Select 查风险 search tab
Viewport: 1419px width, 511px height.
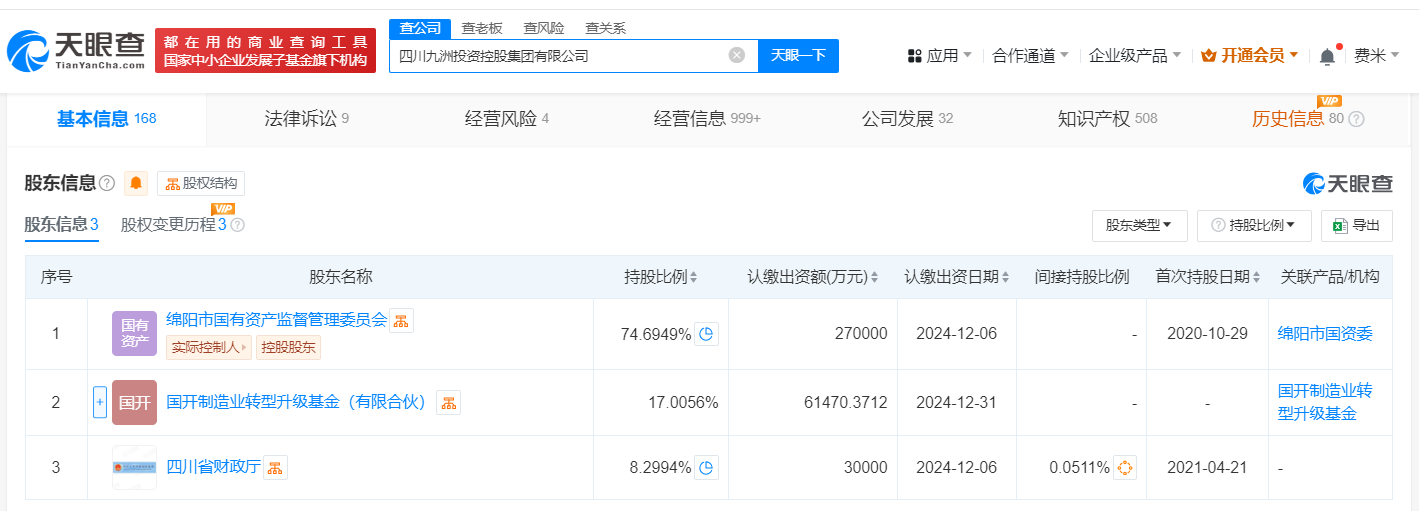tap(543, 28)
